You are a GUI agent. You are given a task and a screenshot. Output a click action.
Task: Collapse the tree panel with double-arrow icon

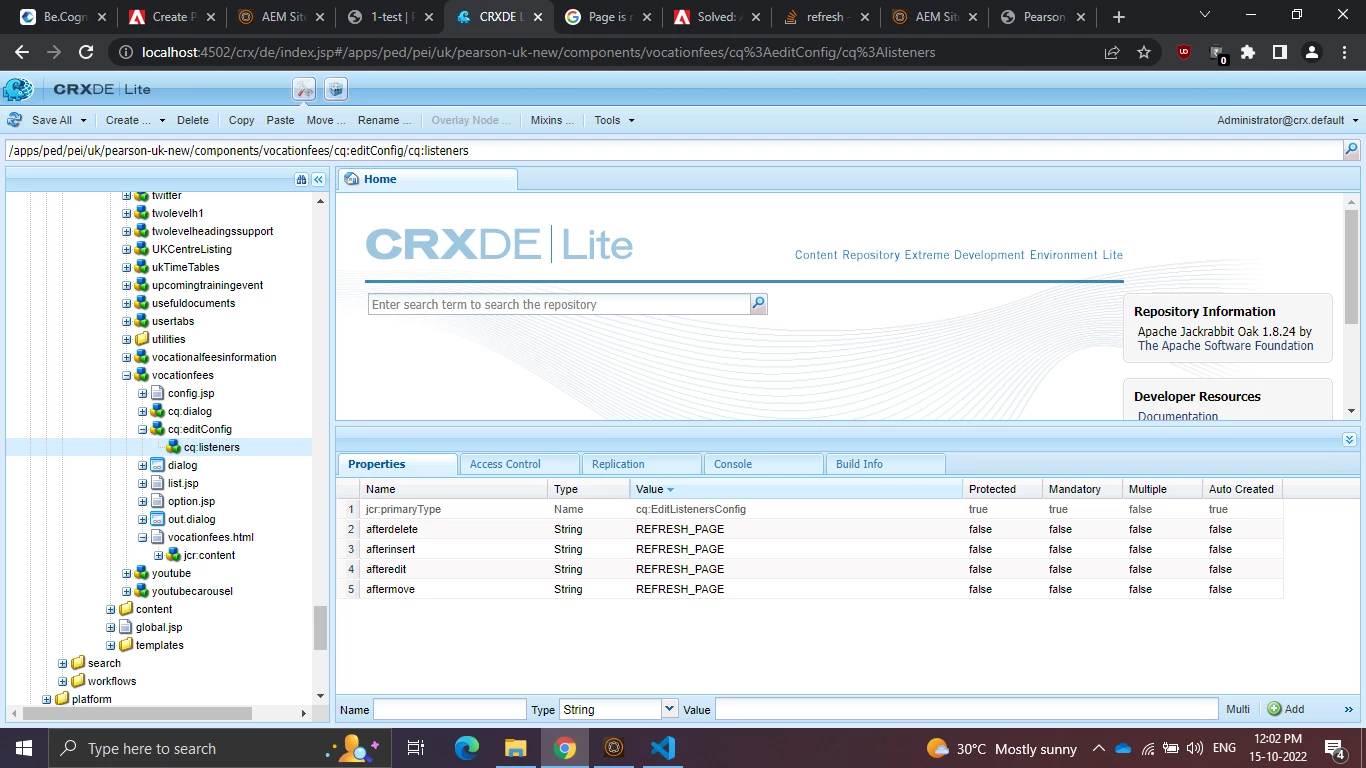point(318,179)
